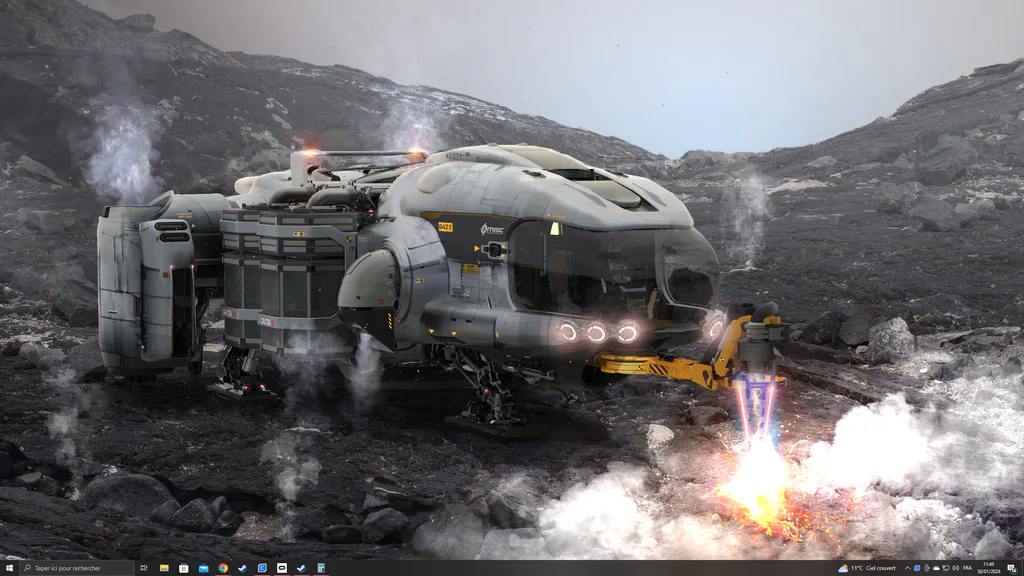This screenshot has width=1024, height=576.
Task: Open the Oculus app on the taskbar
Action: (281, 568)
